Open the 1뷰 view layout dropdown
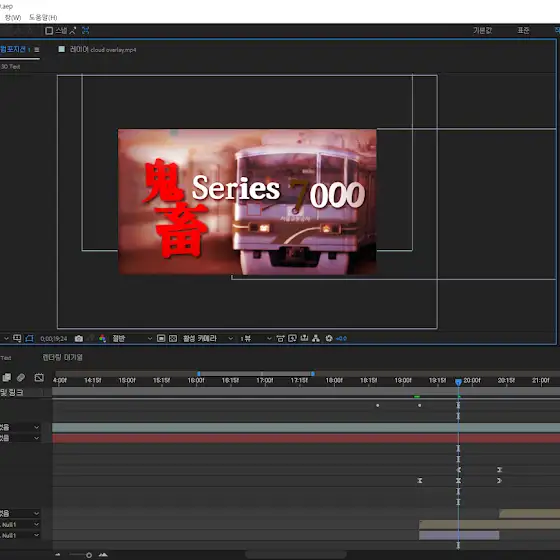 click(x=256, y=338)
